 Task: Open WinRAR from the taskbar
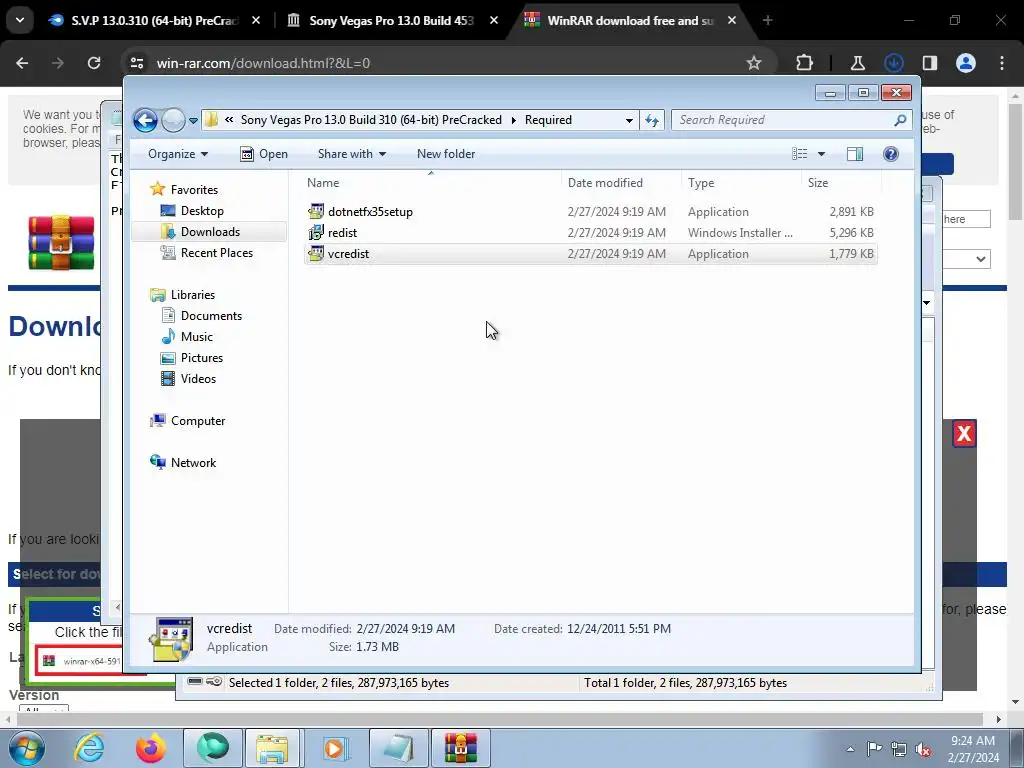(x=461, y=748)
